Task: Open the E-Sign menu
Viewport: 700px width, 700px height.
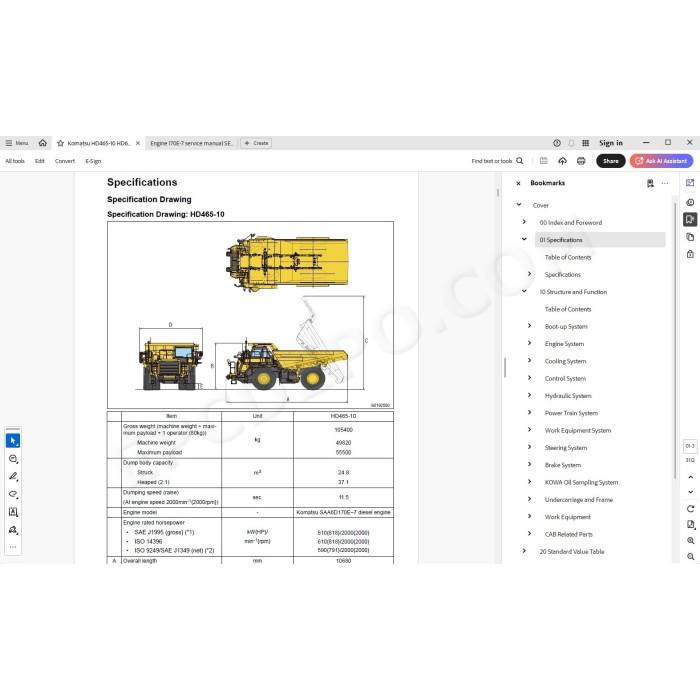Action: coord(93,161)
